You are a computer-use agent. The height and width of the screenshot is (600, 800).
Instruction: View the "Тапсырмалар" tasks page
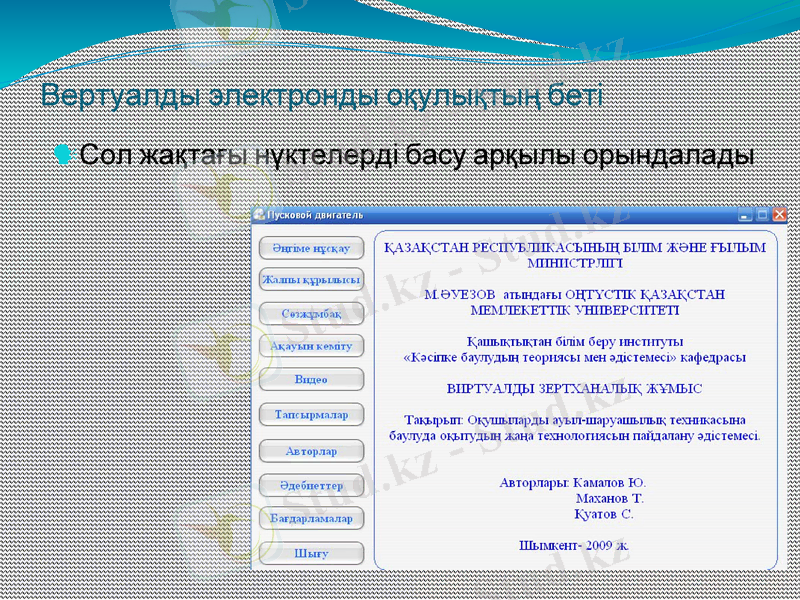pos(310,414)
